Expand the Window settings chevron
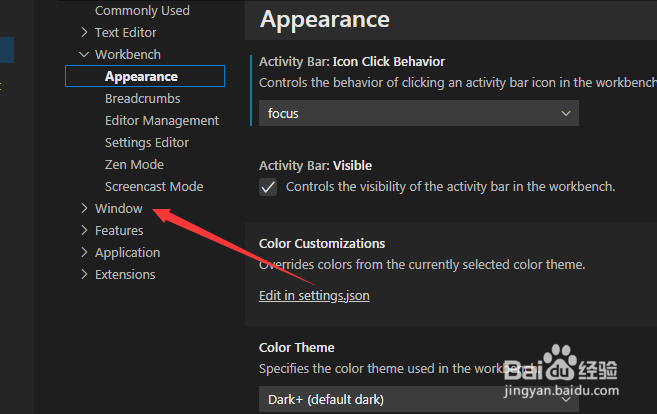The image size is (657, 414). pyautogui.click(x=85, y=209)
